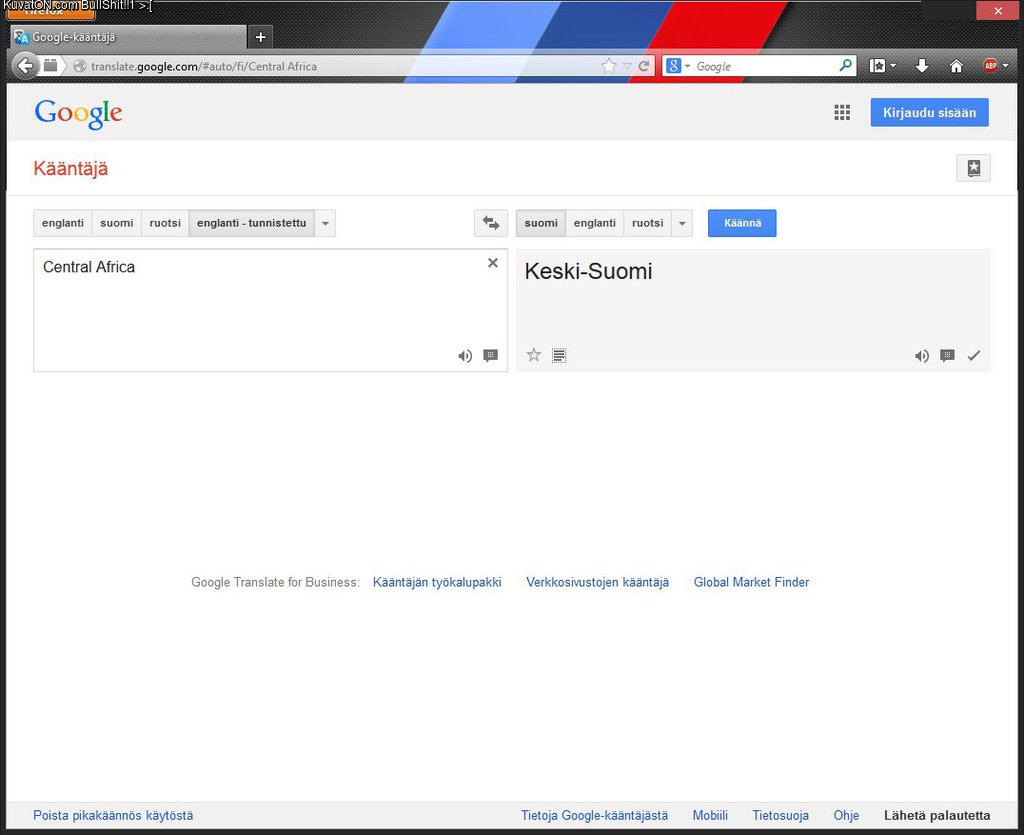Select suomi as target language

pos(541,223)
